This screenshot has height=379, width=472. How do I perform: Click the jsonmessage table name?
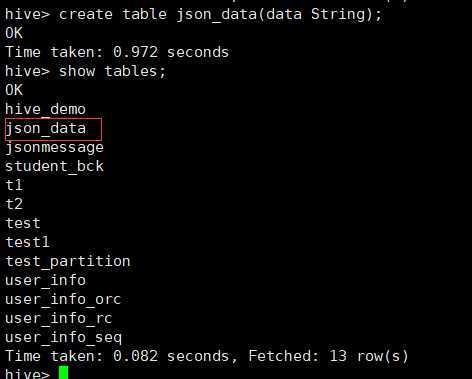(x=54, y=148)
